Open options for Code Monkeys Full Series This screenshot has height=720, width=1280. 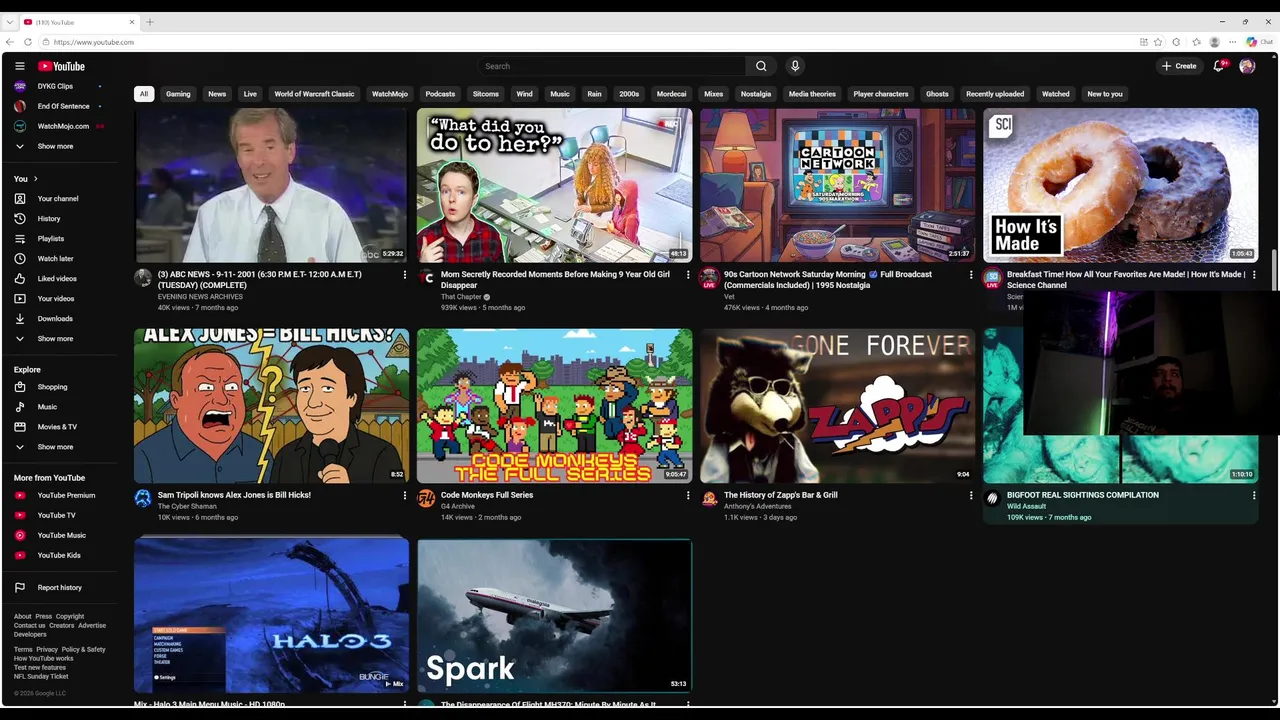[688, 495]
